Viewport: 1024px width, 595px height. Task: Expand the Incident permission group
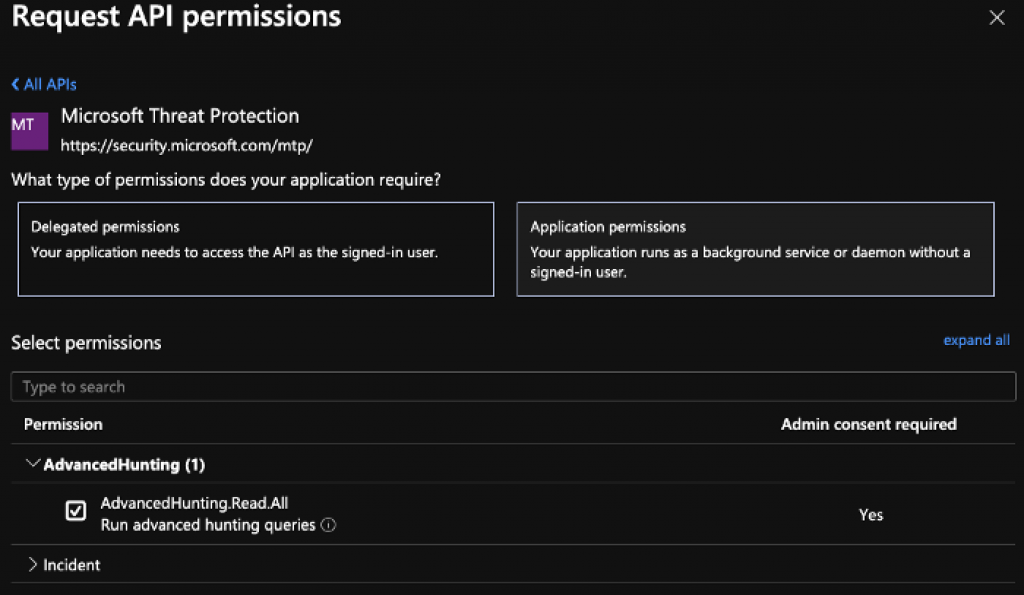(32, 564)
